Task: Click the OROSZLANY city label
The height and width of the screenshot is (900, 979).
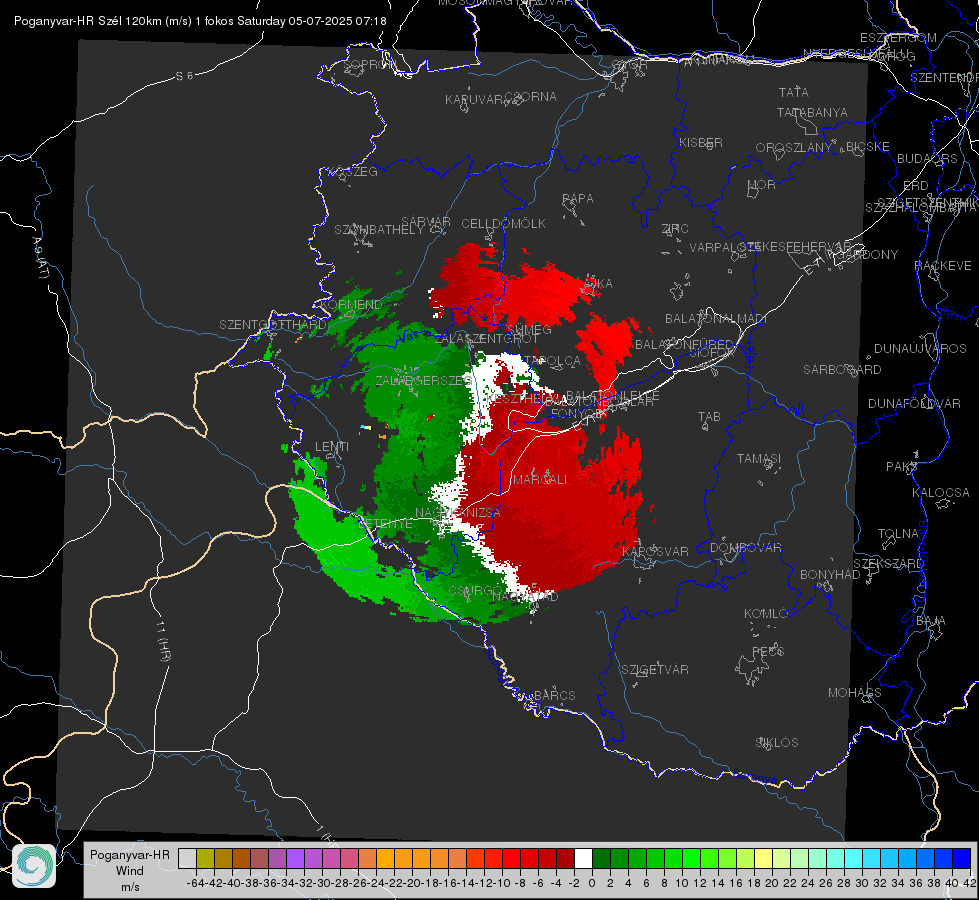Action: (794, 148)
